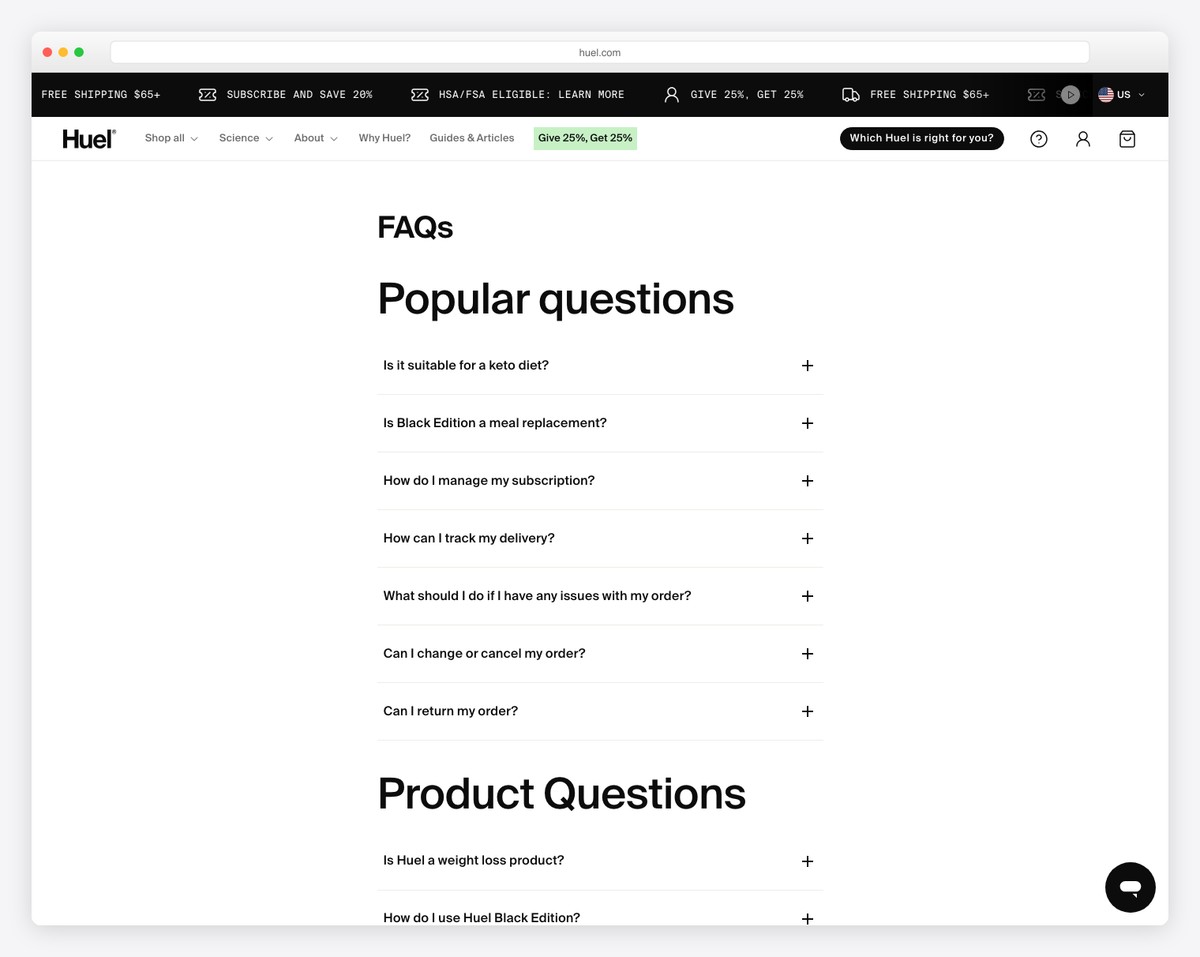This screenshot has height=957, width=1200.
Task: Click the 'Which Huel is right for you?' button
Action: coord(921,138)
